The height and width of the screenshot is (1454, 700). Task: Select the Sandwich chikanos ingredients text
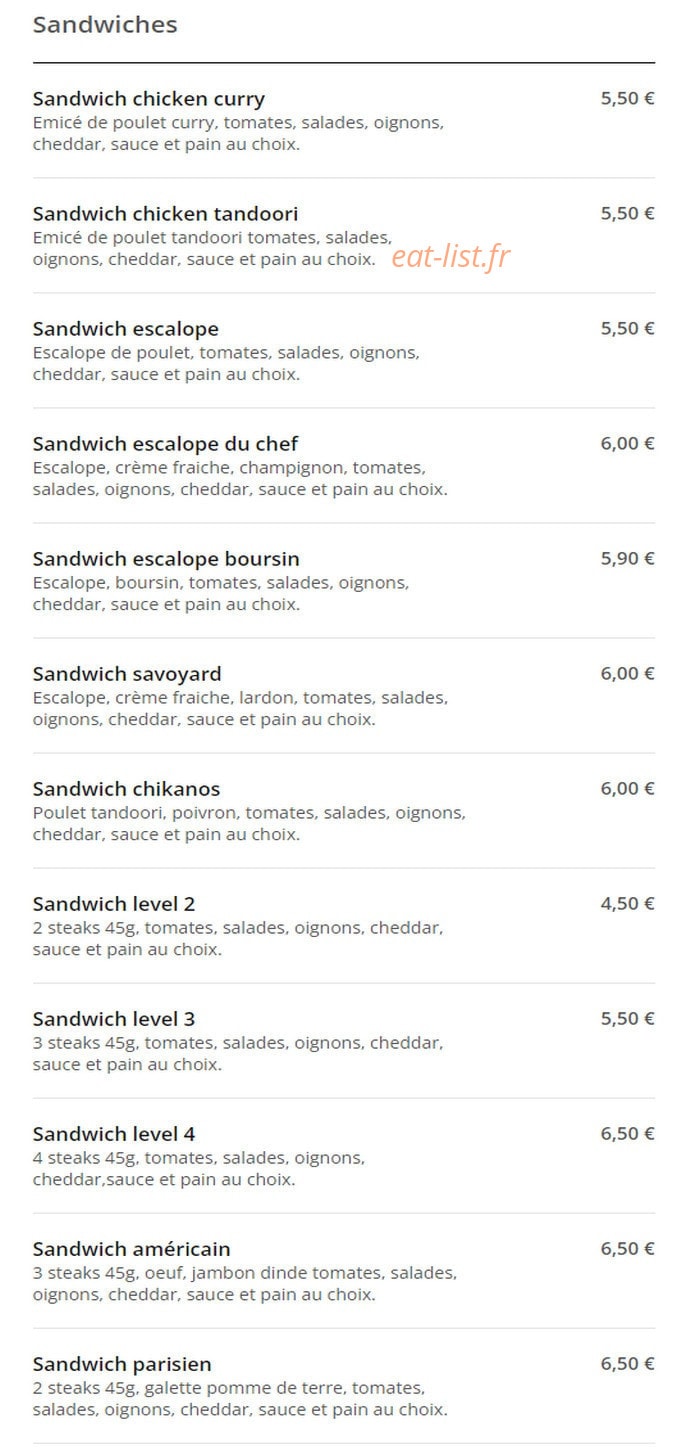pos(249,823)
